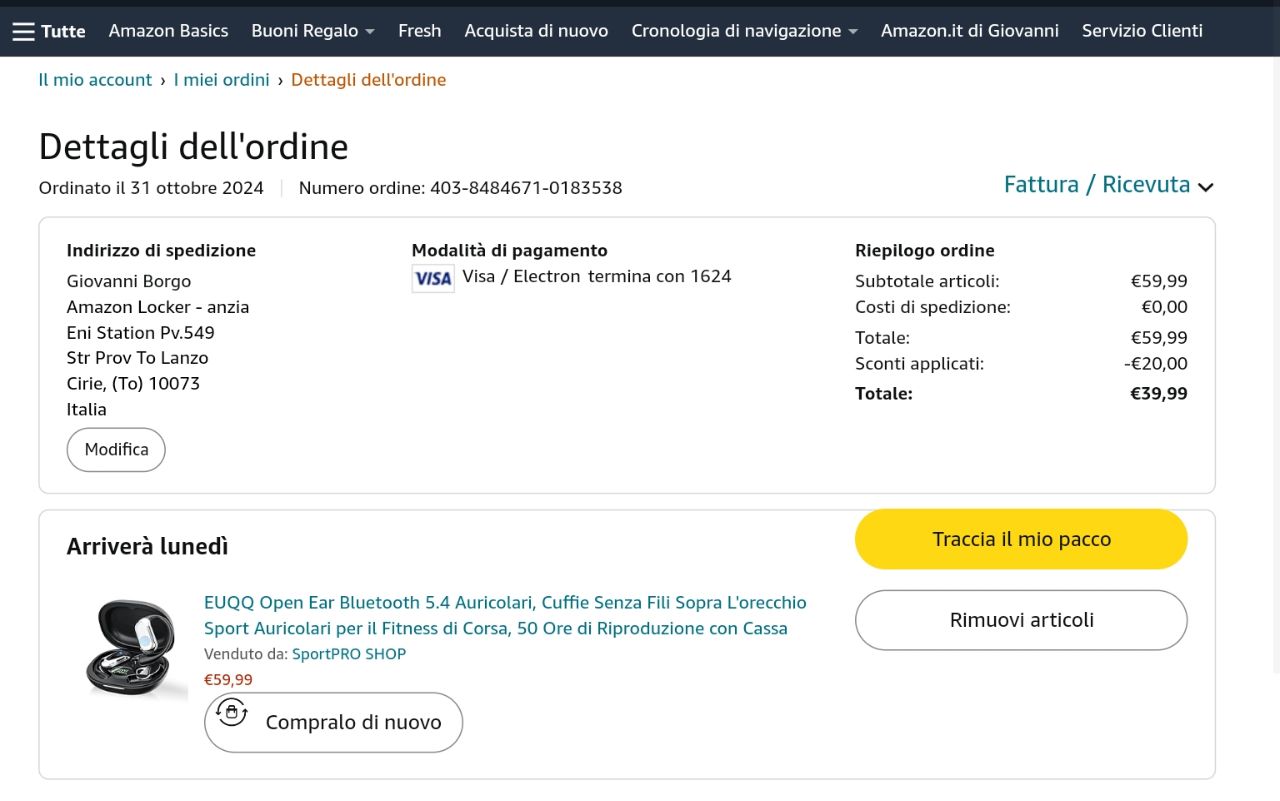The image size is (1280, 801).
Task: Navigate to Il mio account breadcrumb
Action: (95, 80)
